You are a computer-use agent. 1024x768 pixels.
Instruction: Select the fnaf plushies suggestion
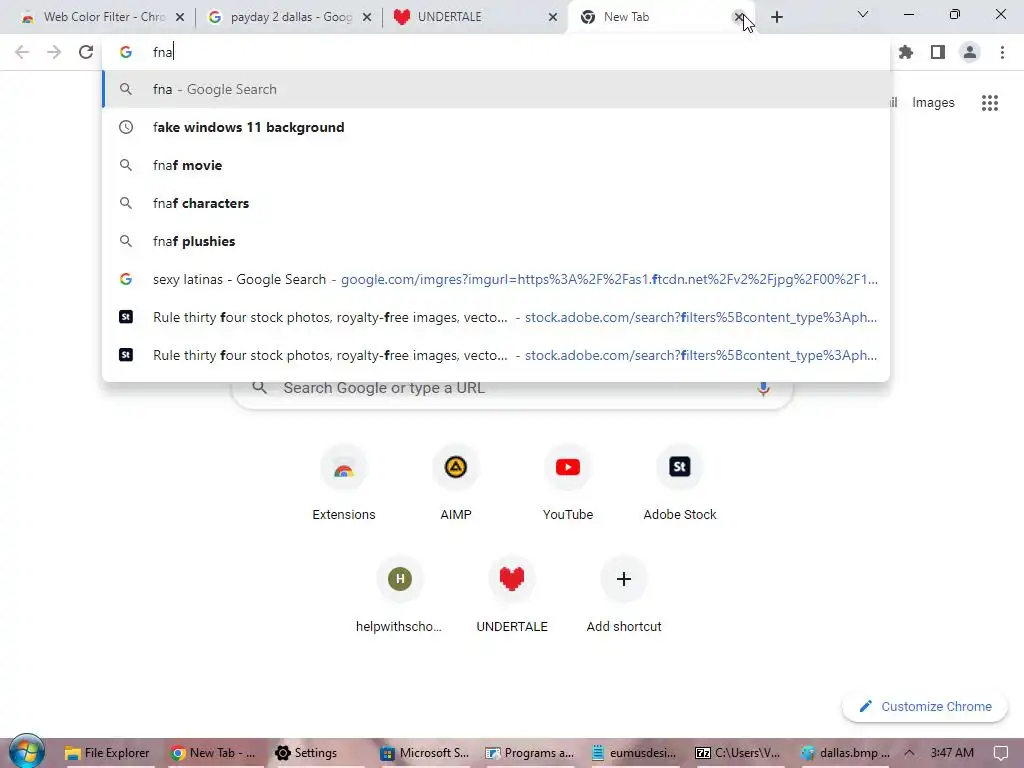pyautogui.click(x=496, y=241)
